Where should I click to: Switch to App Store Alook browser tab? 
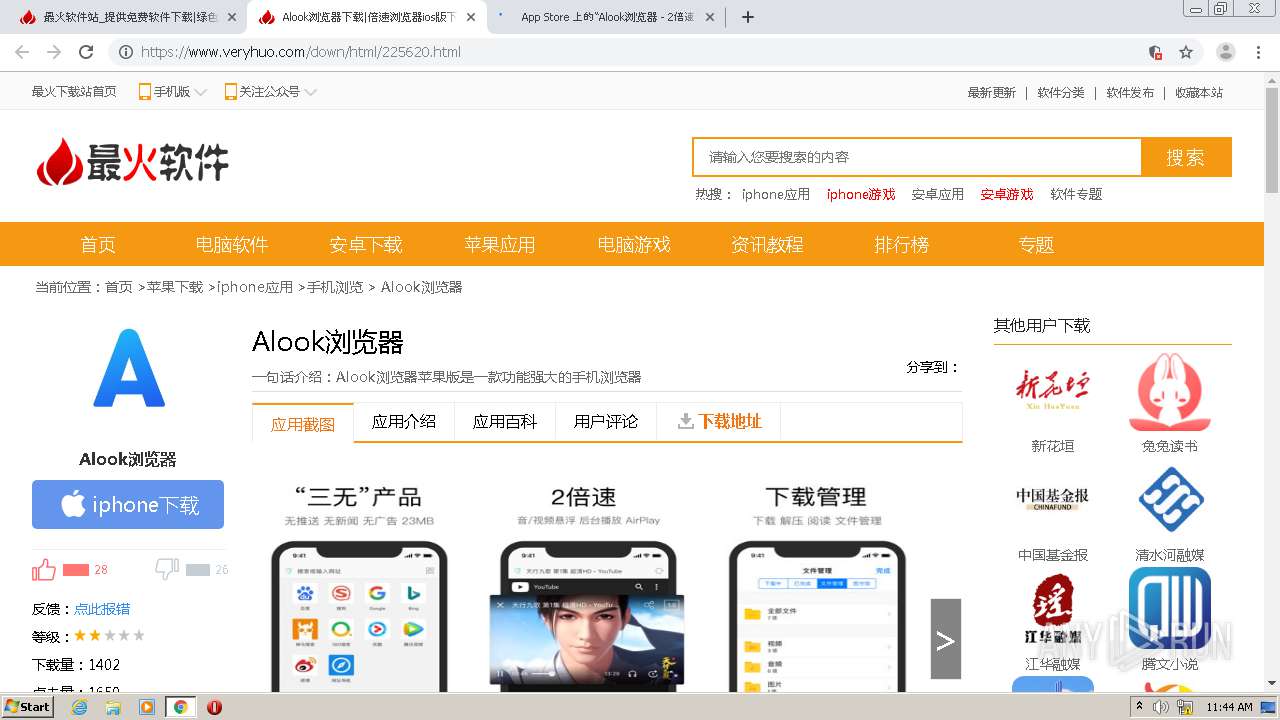[608, 17]
